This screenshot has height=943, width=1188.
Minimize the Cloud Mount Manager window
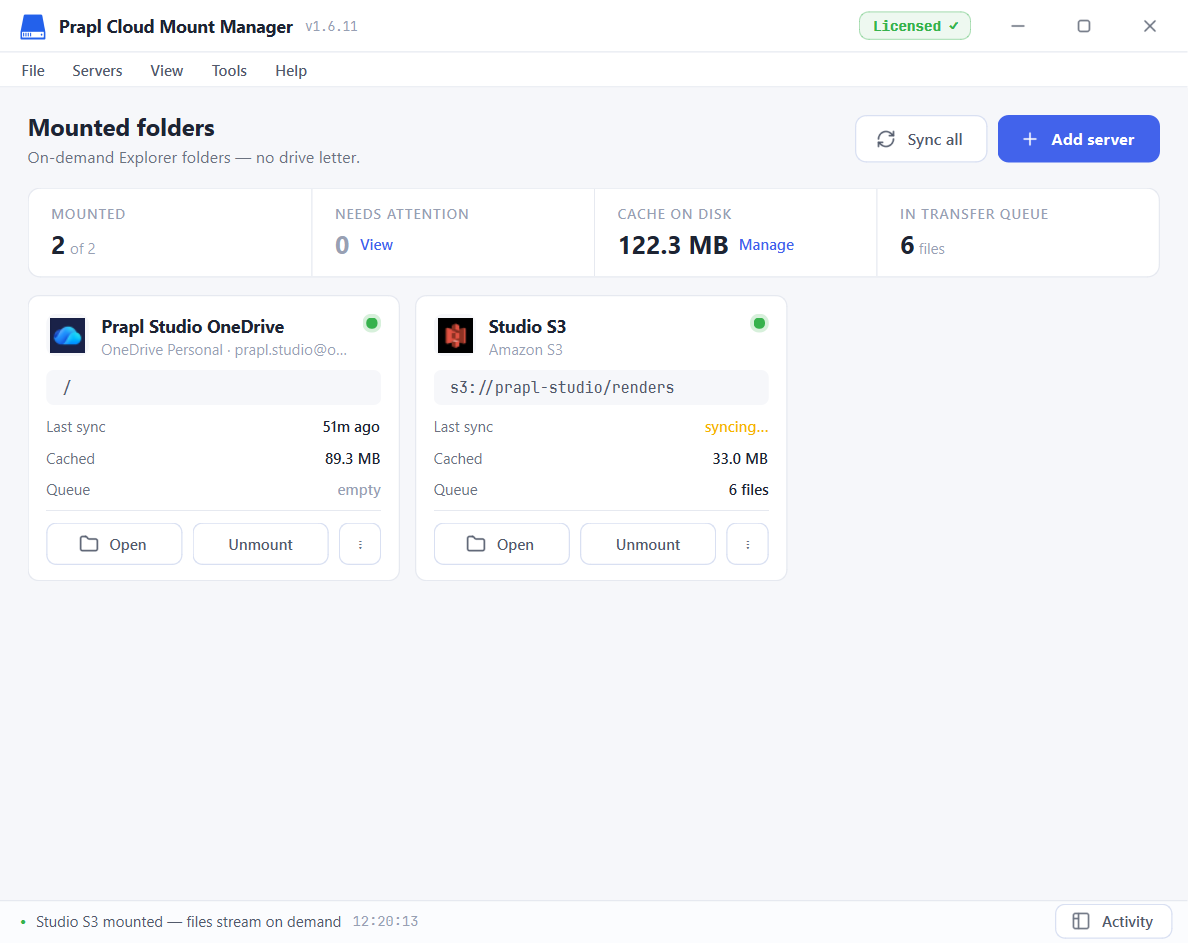coord(1018,26)
